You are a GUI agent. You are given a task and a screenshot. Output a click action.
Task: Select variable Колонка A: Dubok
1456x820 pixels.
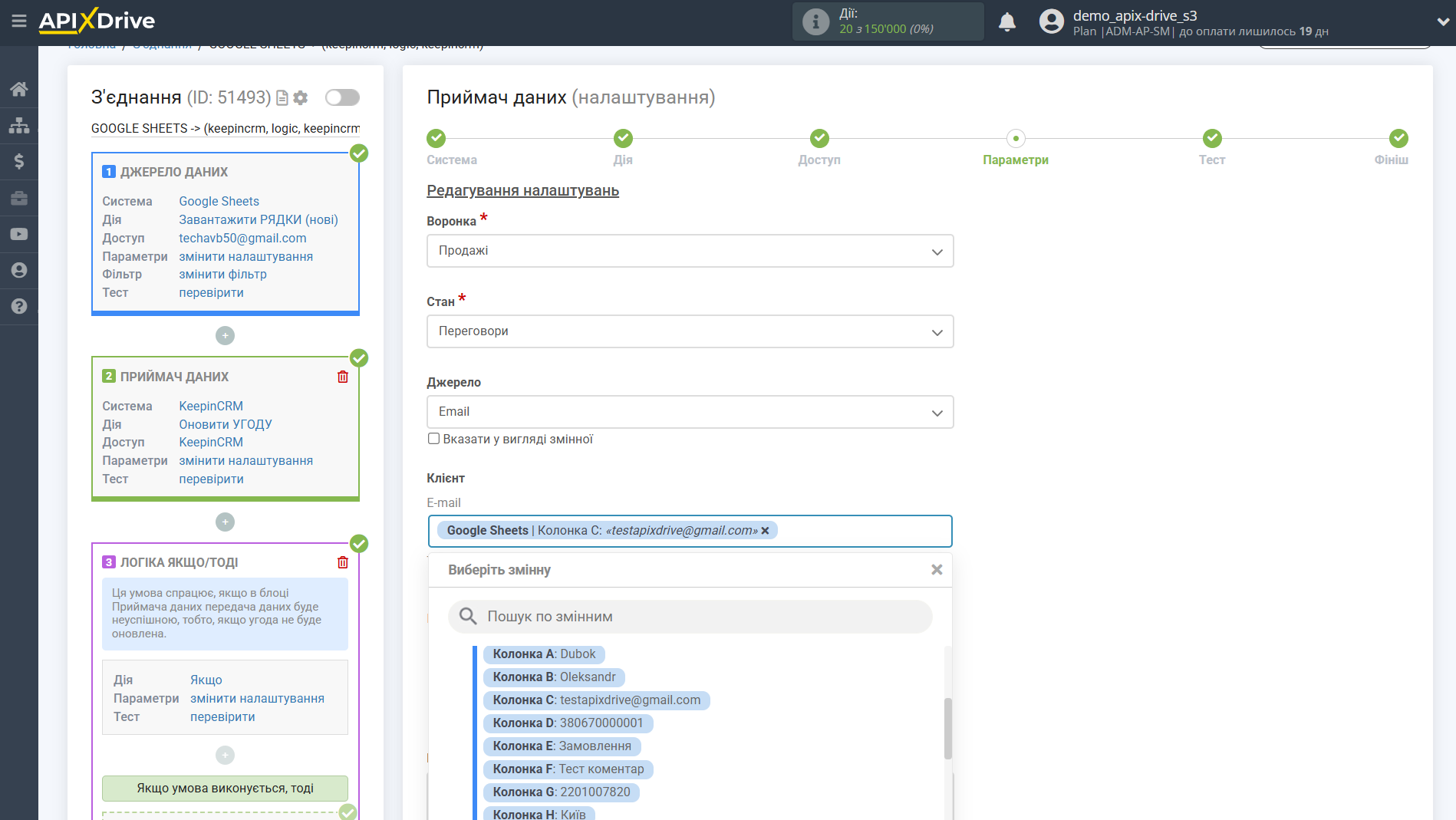click(x=544, y=654)
